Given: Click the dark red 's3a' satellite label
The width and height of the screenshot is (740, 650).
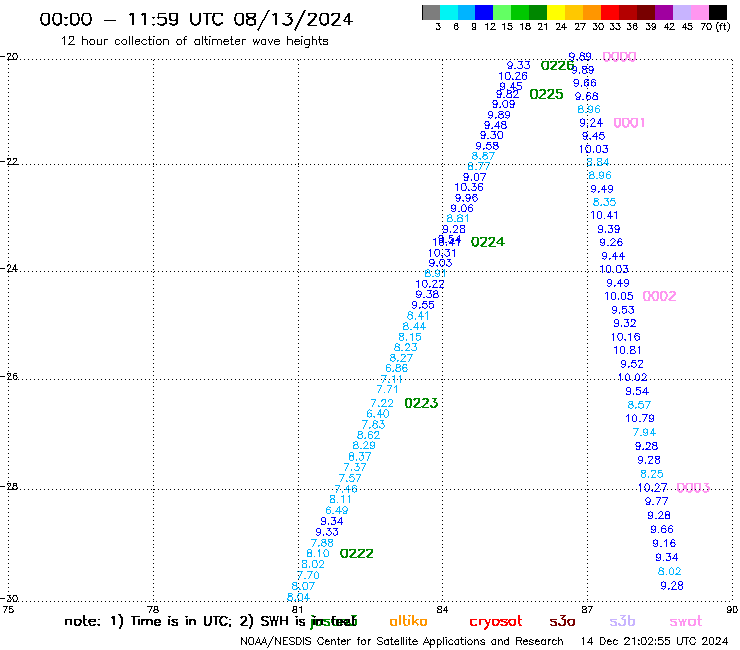Looking at the screenshot, I should click(562, 621).
